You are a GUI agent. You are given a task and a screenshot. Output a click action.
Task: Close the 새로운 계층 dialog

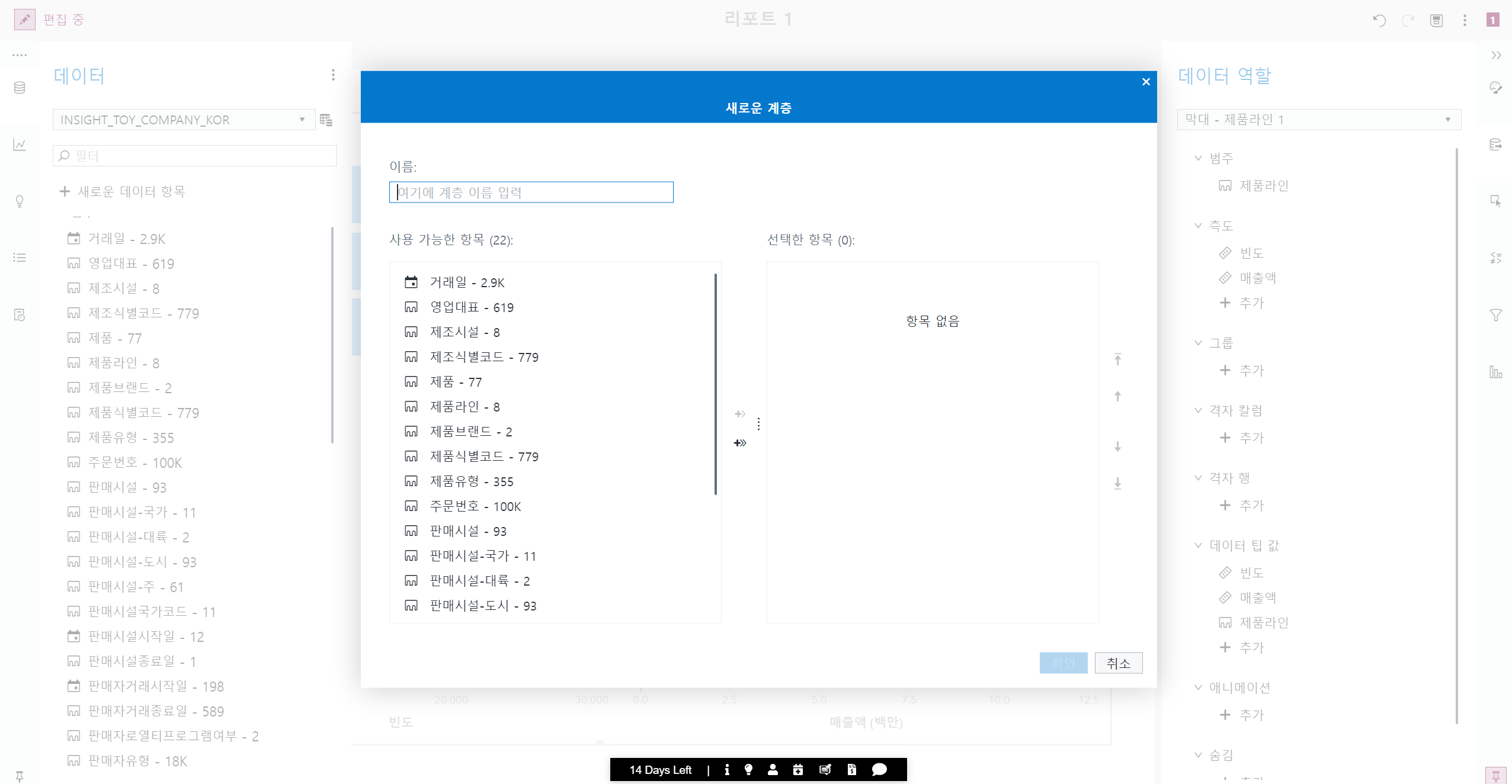1146,82
